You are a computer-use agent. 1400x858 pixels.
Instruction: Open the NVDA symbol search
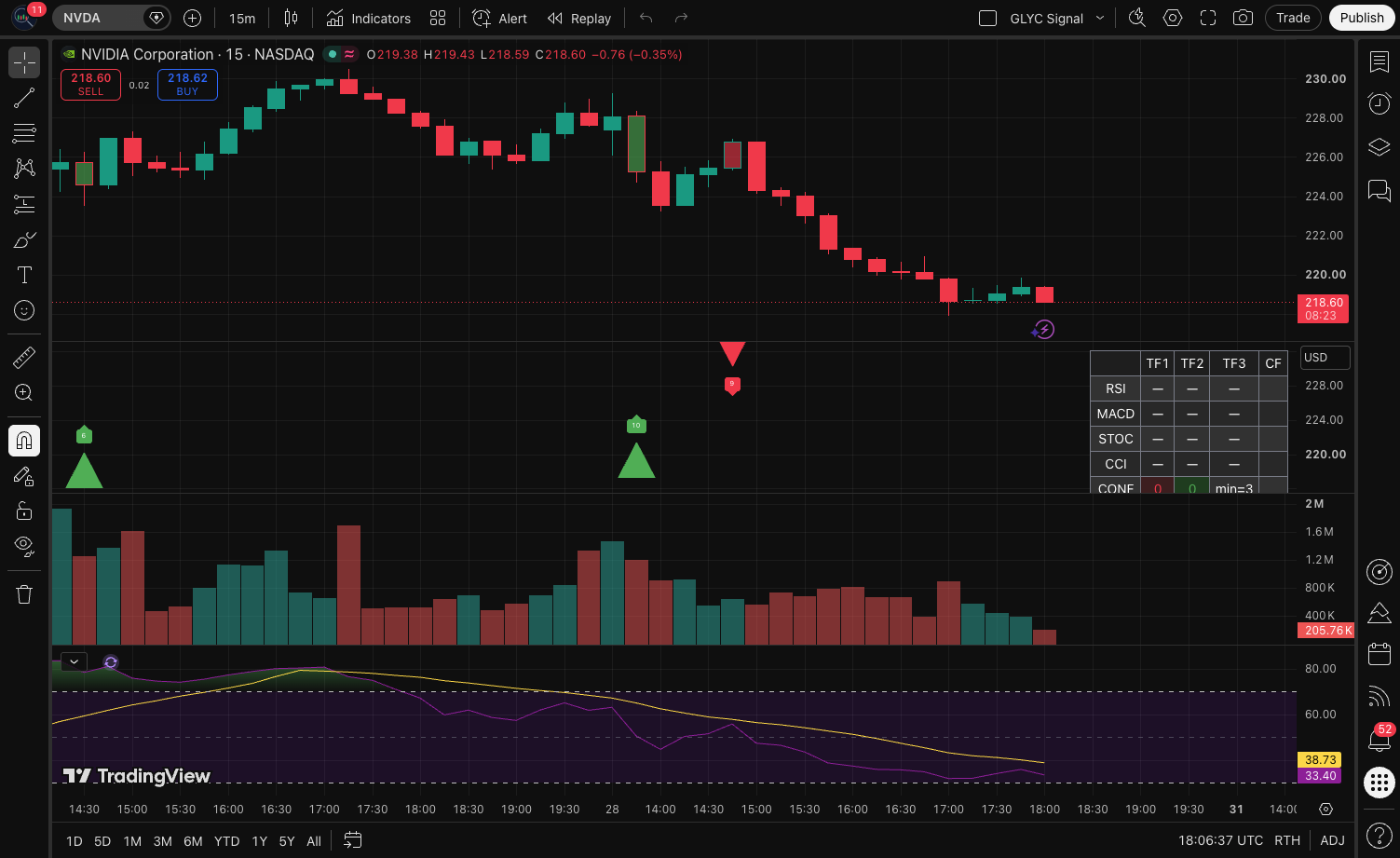(x=111, y=18)
